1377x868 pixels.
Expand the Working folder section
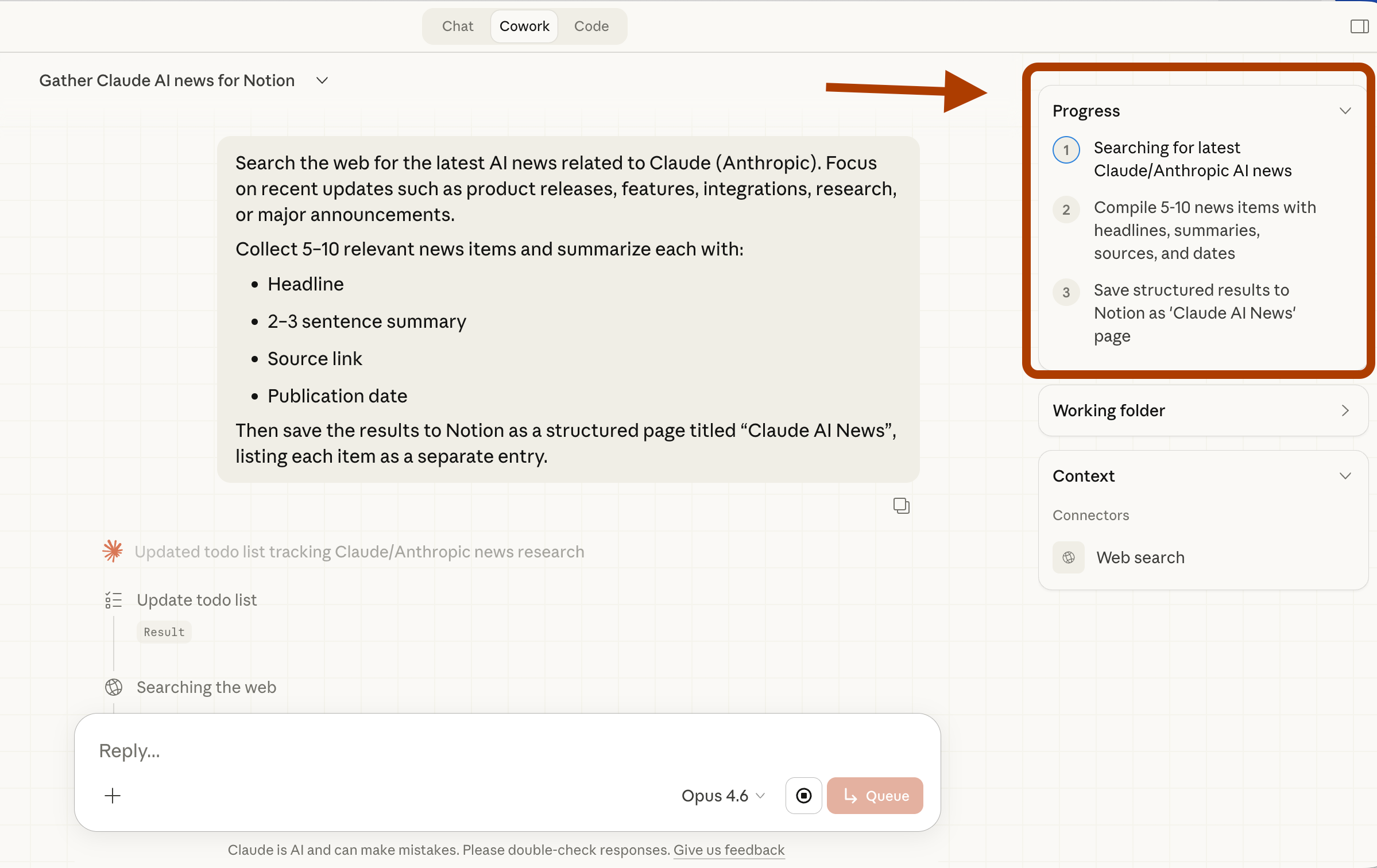1345,410
